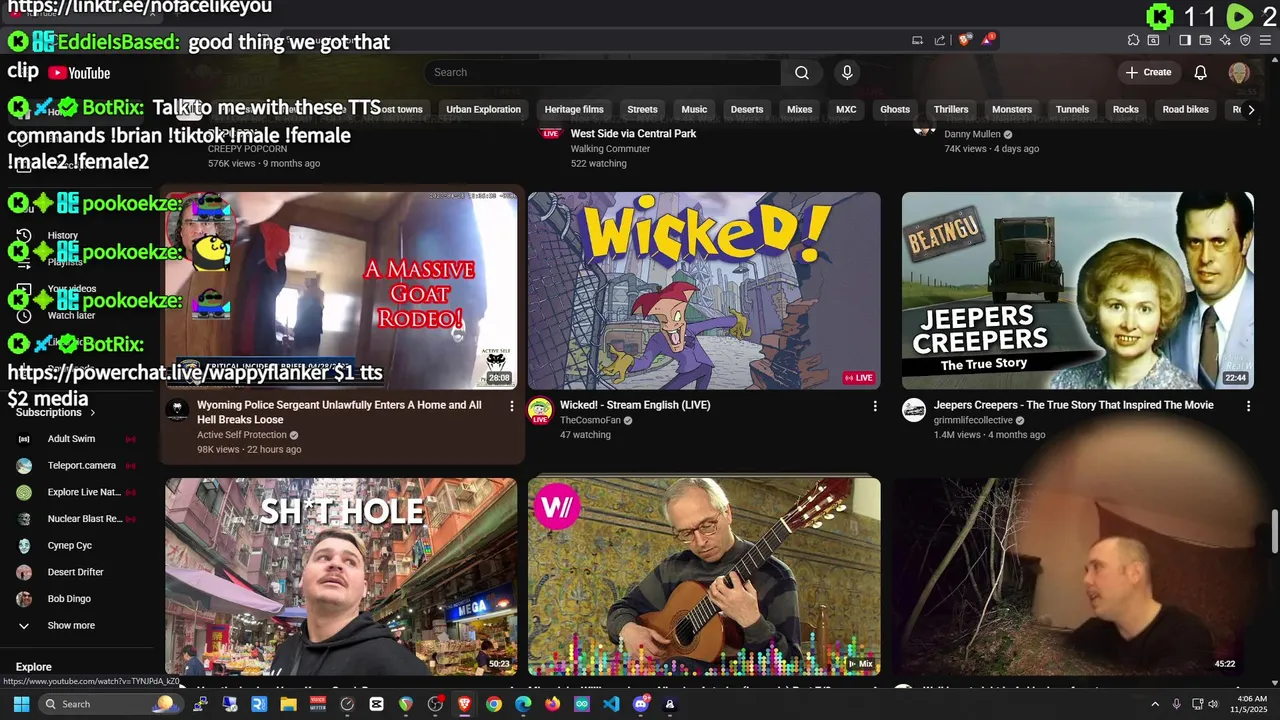This screenshot has height=720, width=1280.
Task: Open the Wicked! cartoon thumbnail
Action: 704,290
